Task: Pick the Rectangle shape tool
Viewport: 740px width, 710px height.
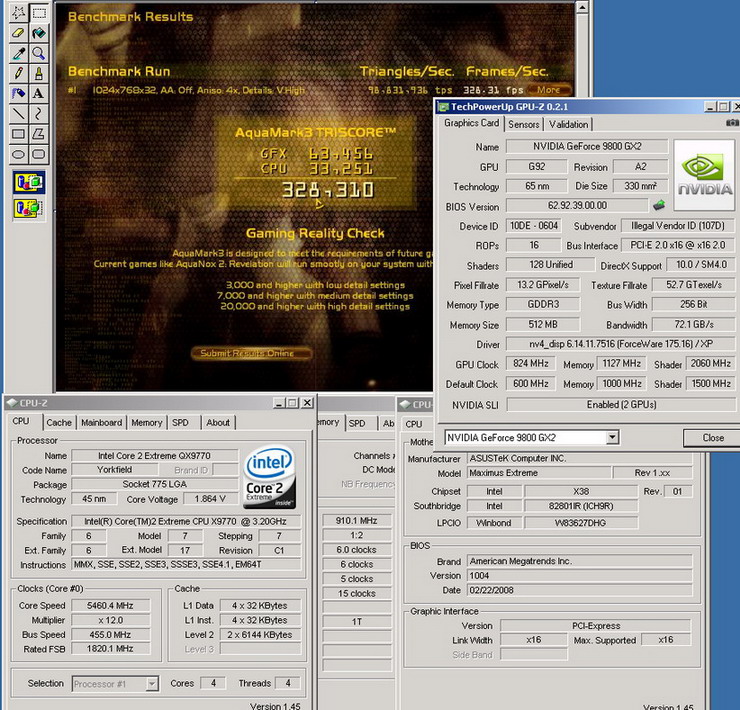Action: pos(18,134)
